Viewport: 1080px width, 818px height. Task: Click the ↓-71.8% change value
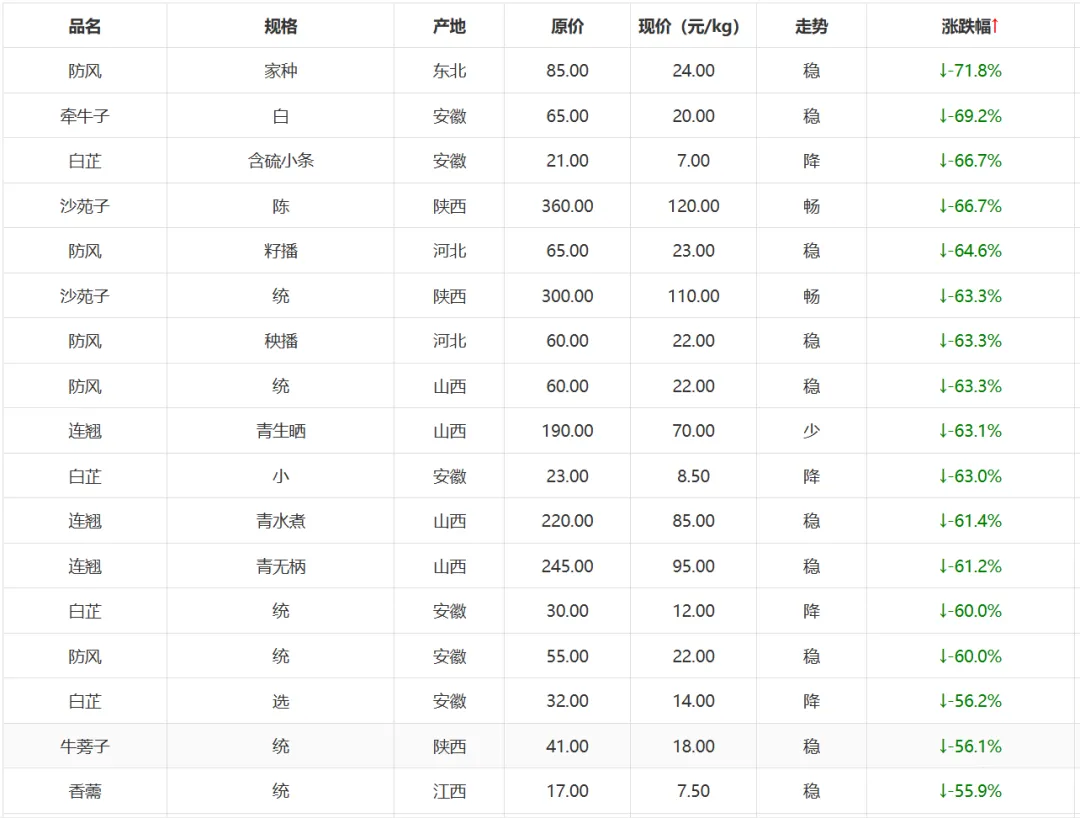(x=970, y=71)
